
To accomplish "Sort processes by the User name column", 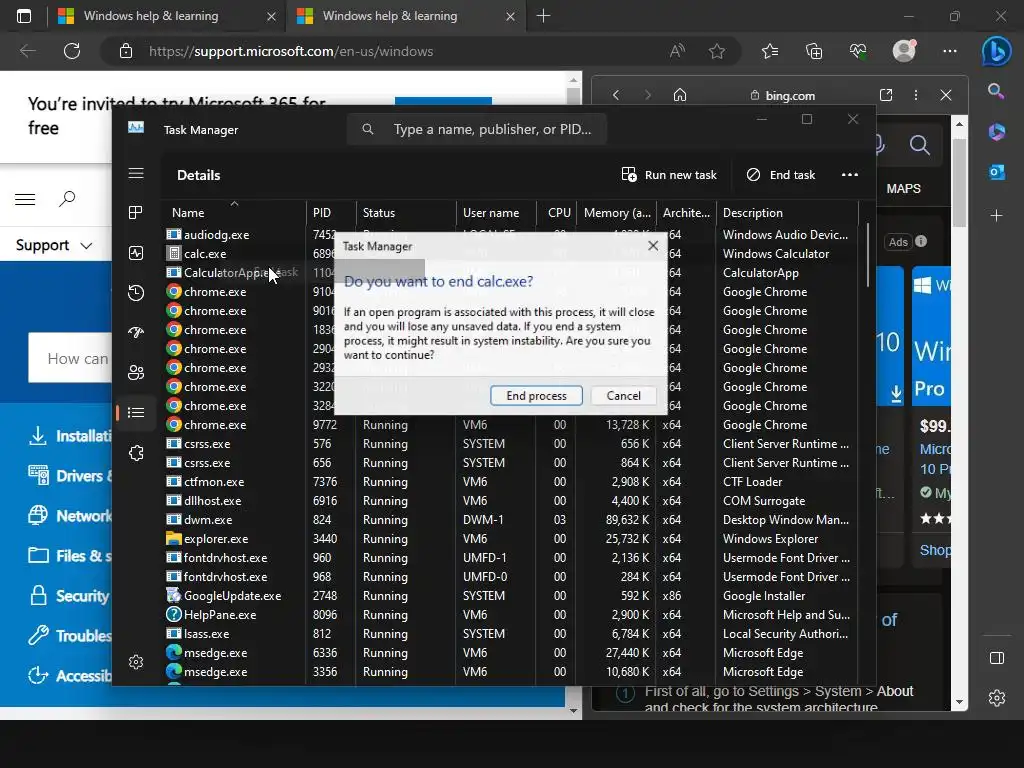I will (x=491, y=212).
